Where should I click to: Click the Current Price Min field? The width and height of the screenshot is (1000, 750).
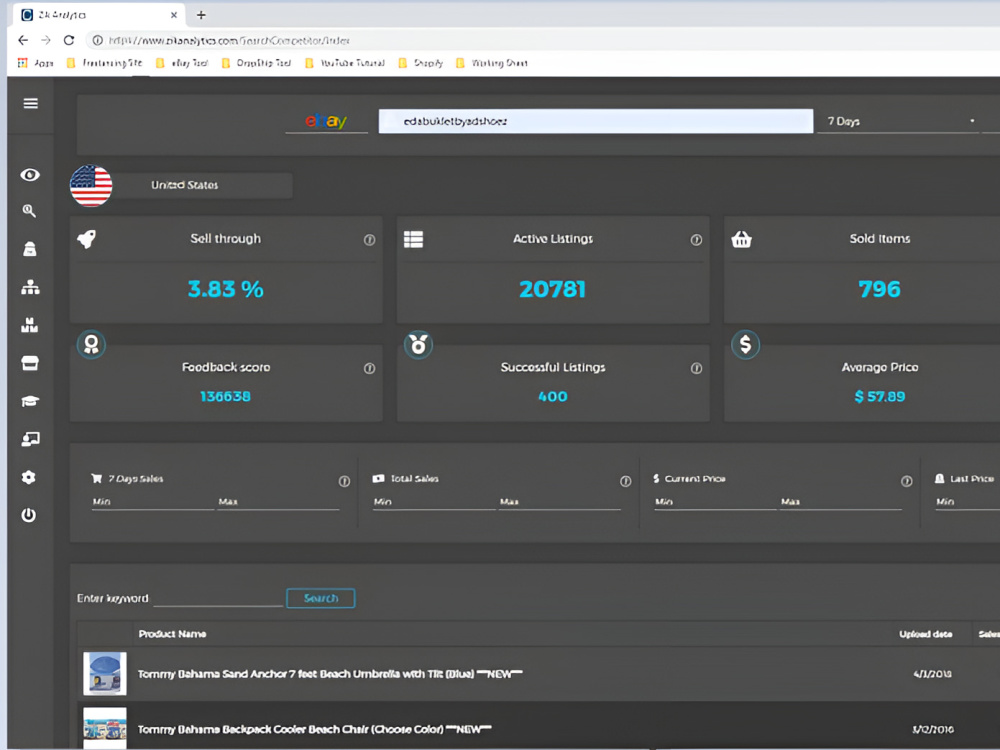(715, 502)
